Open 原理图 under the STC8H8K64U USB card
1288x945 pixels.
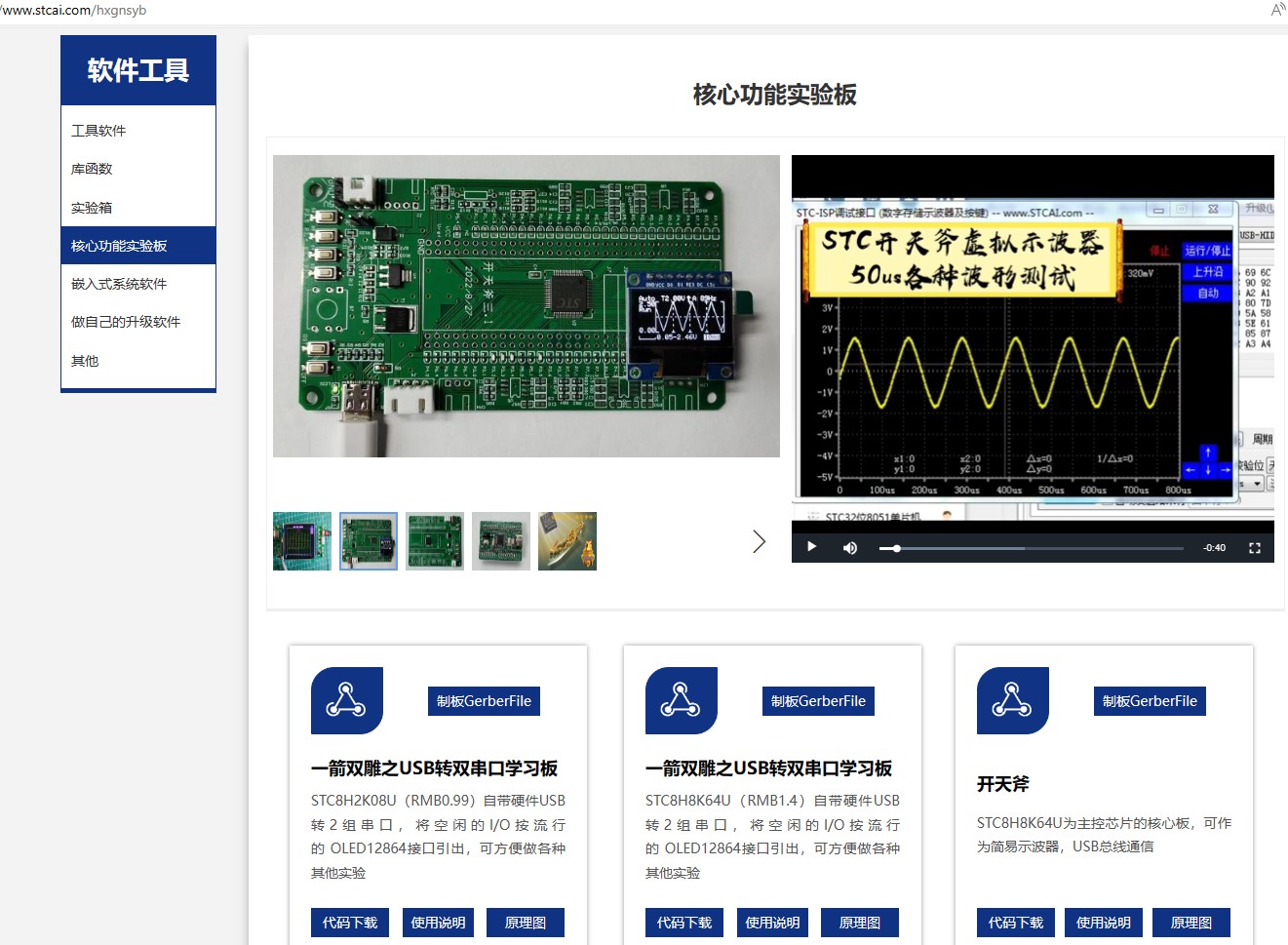tap(860, 923)
